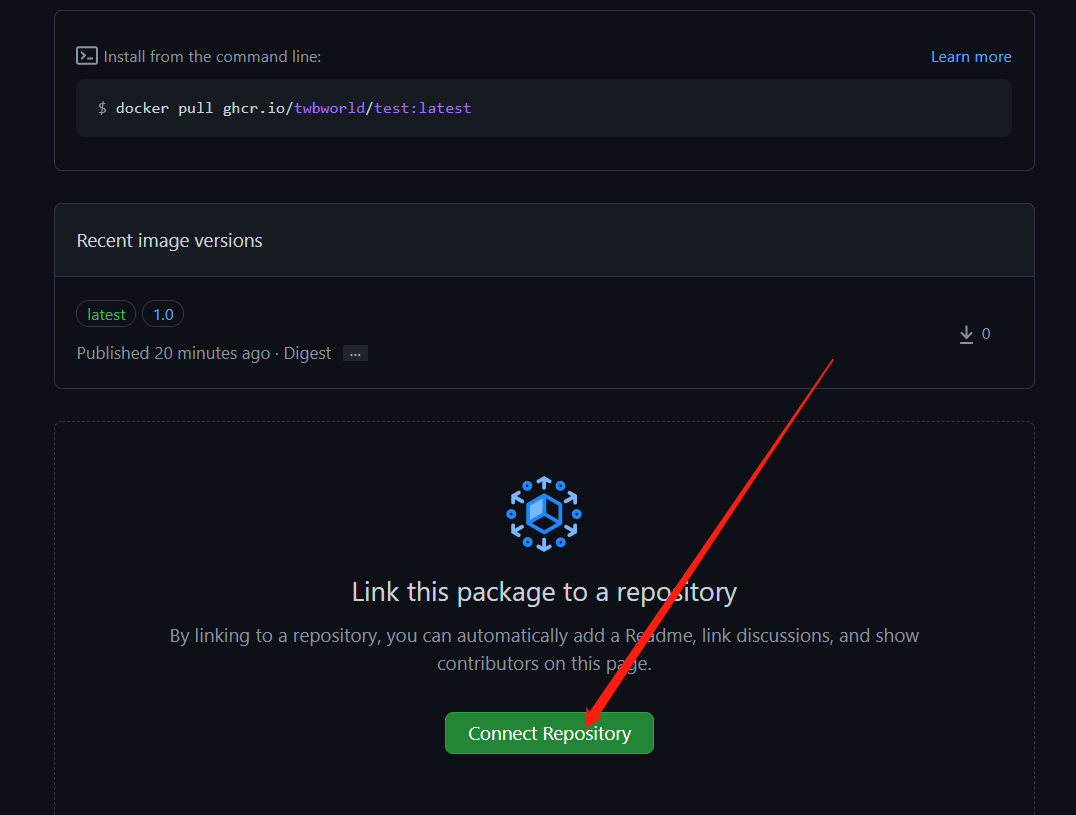Select the 1.0 version tag
The image size is (1076, 815).
163,314
